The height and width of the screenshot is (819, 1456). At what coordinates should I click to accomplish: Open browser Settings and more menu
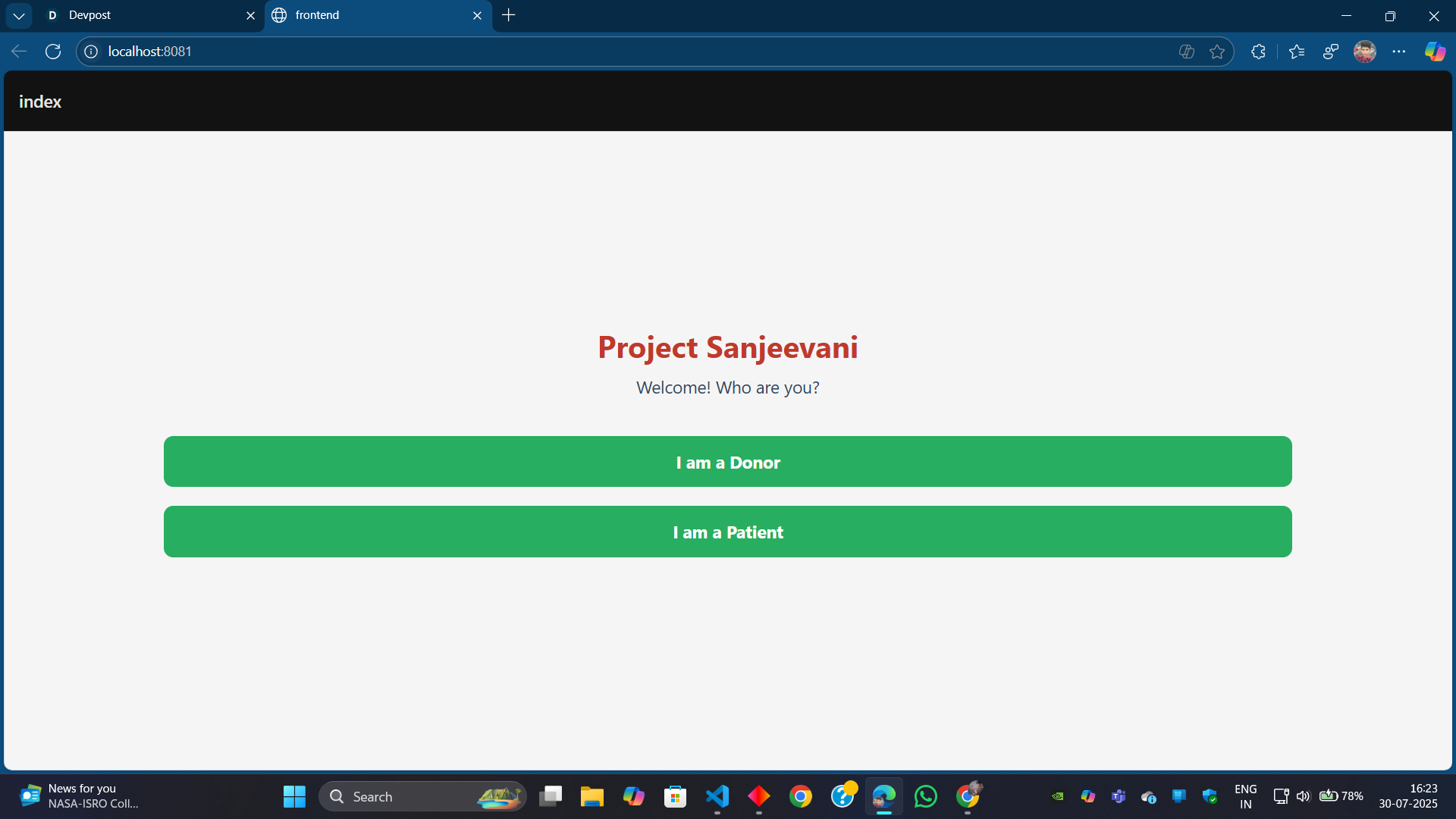[x=1399, y=52]
